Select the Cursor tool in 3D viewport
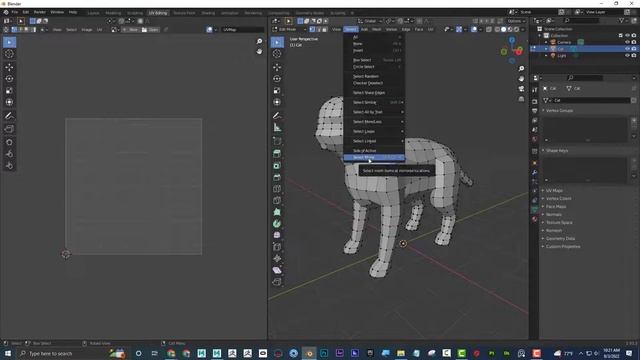Screen dimensions: 640x360 click(277, 53)
